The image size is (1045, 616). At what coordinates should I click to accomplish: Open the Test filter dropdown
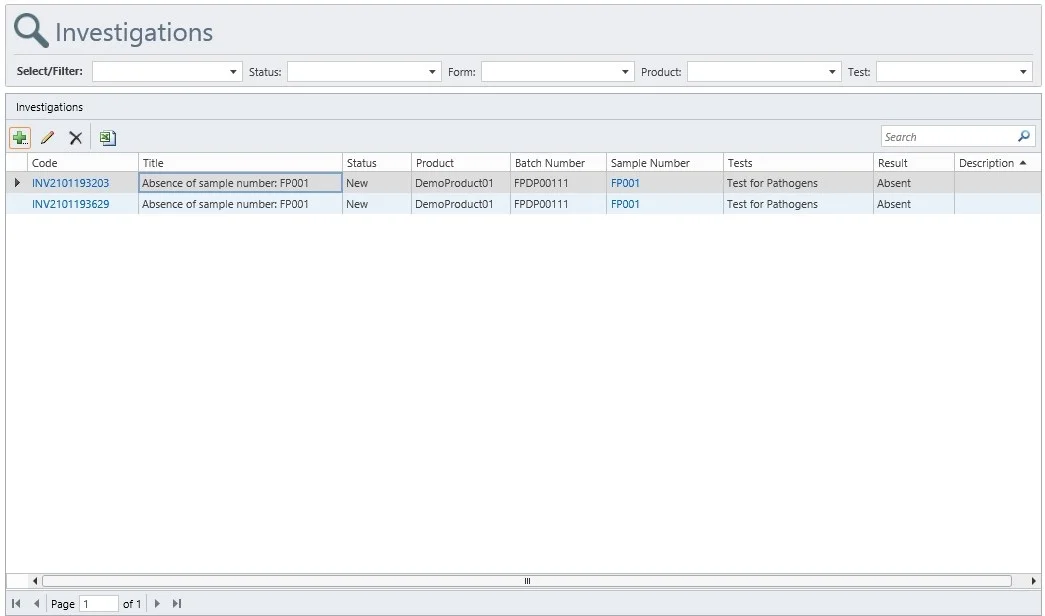[1023, 72]
